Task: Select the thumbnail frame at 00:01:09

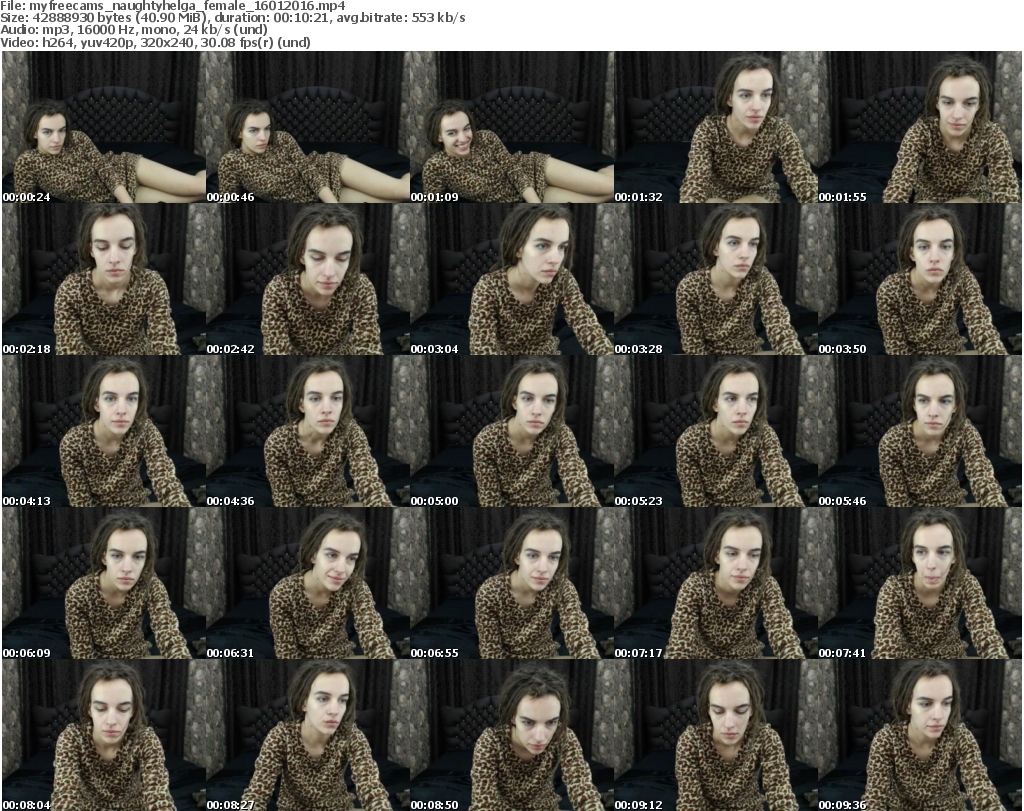Action: [x=511, y=127]
